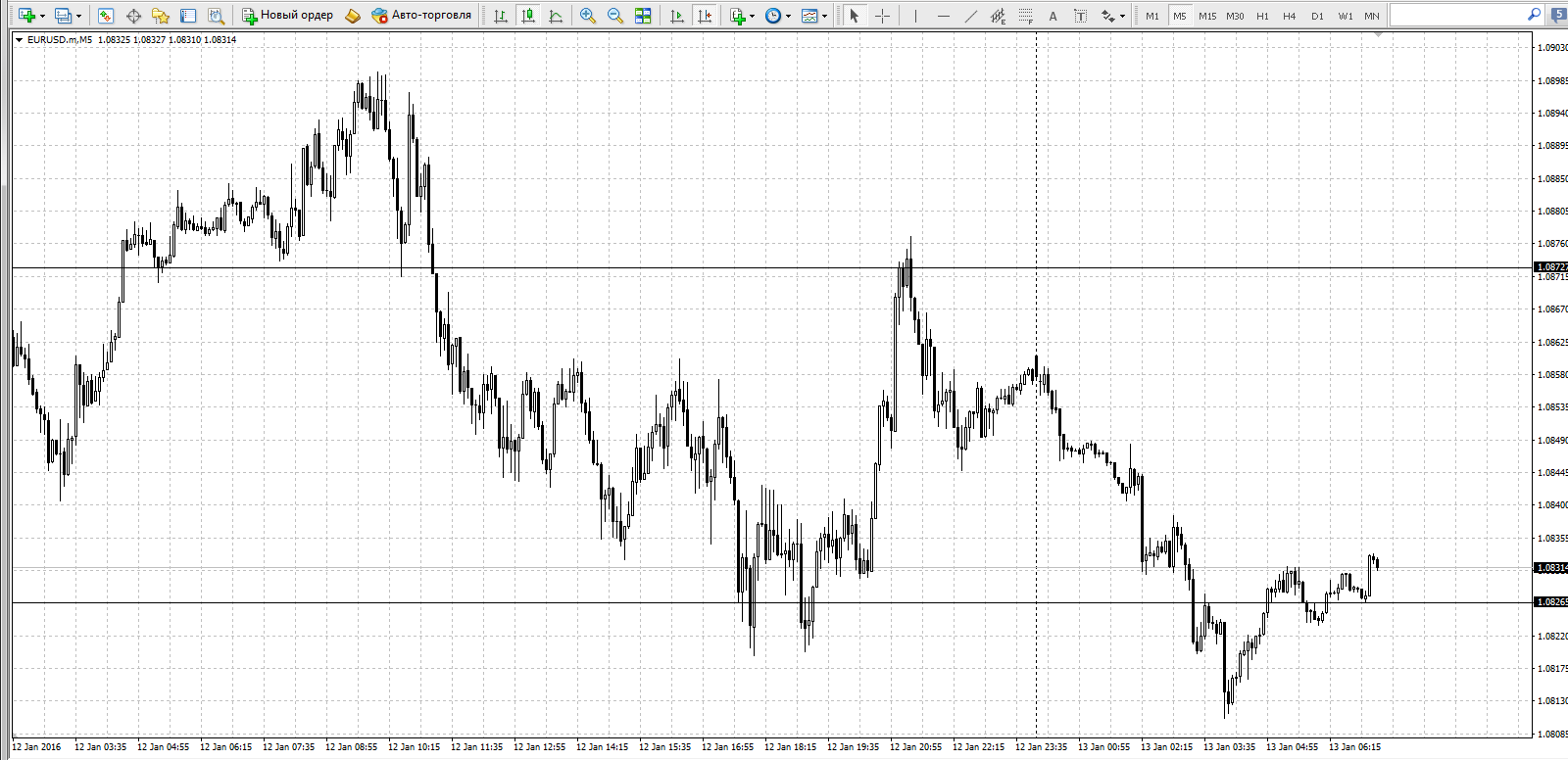Switch to the H1 timeframe
Viewport: 1568px width, 760px height.
click(x=1262, y=16)
